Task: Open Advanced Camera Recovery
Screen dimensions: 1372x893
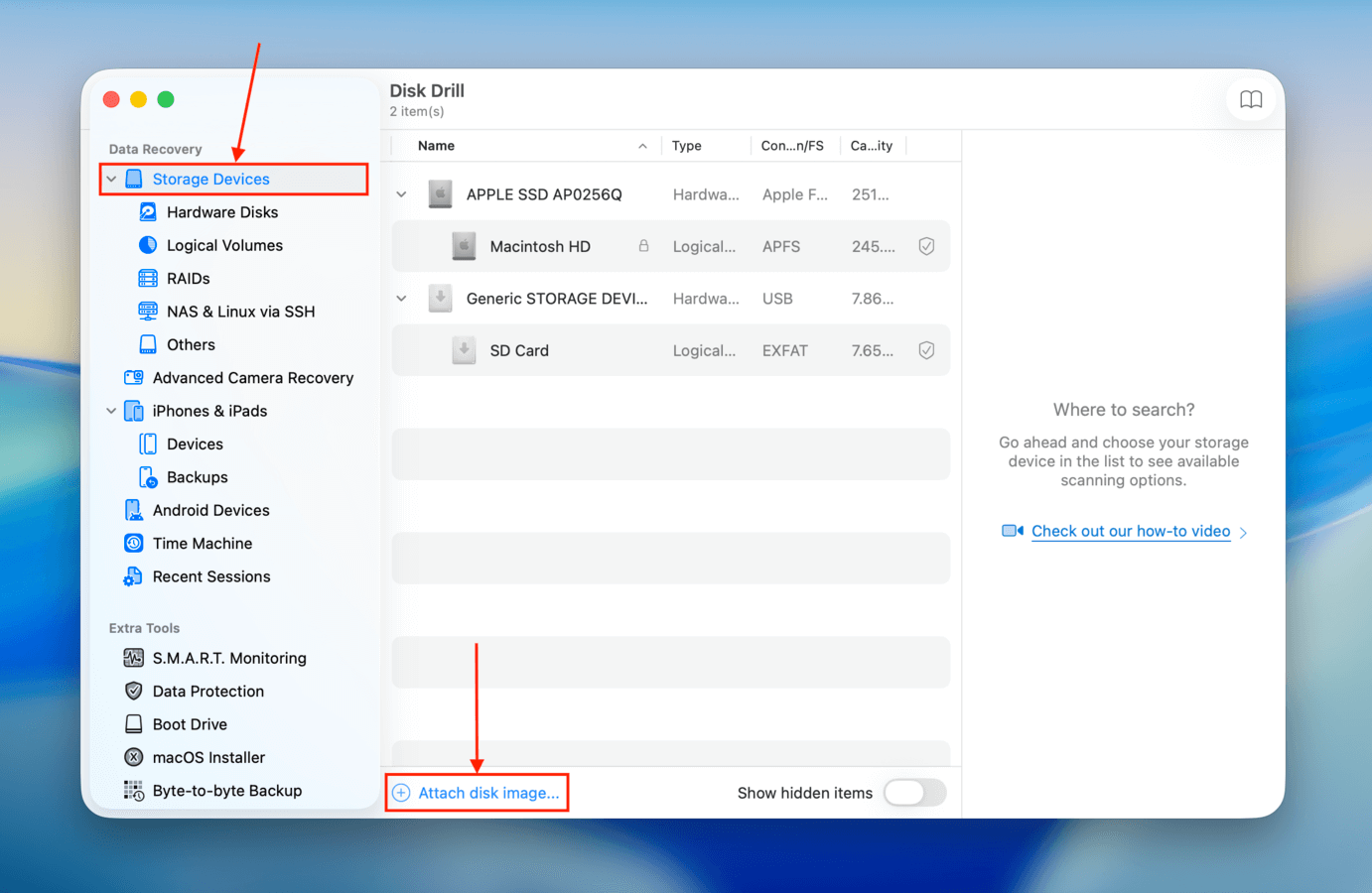Action: [x=253, y=377]
